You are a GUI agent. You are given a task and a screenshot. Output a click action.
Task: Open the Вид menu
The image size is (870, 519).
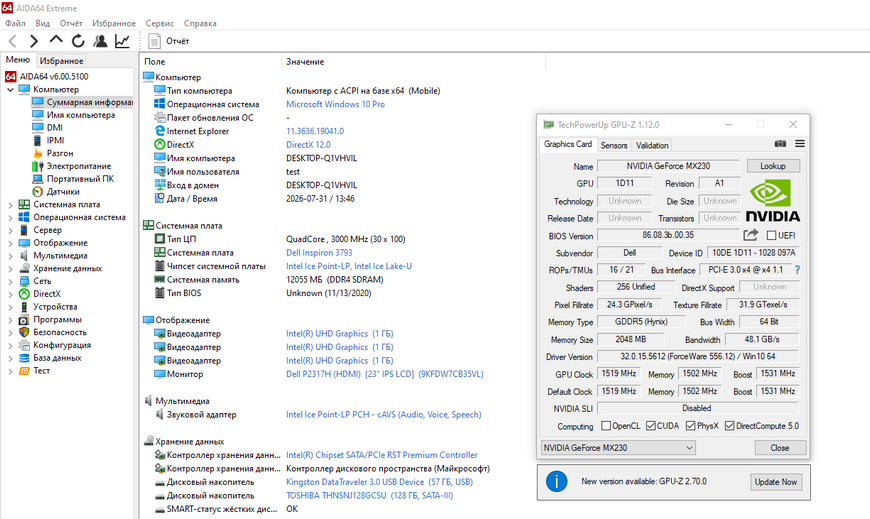coord(43,23)
